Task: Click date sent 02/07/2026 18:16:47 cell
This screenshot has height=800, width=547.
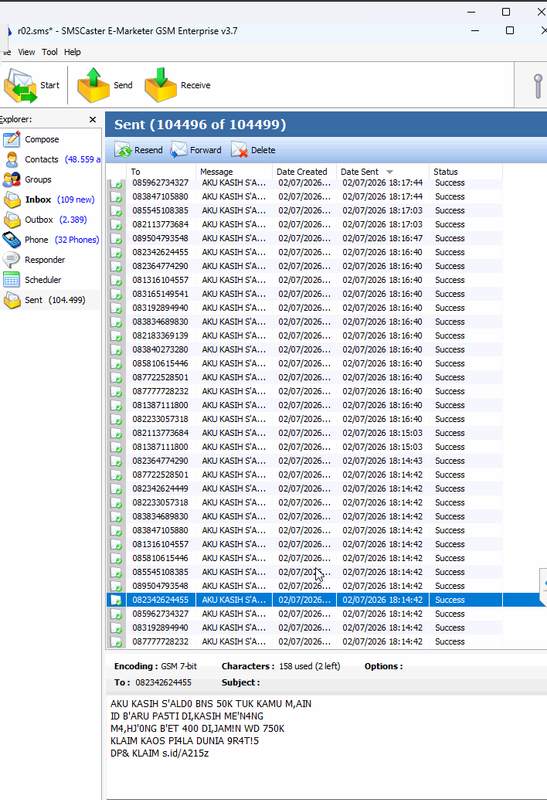Action: 382,238
